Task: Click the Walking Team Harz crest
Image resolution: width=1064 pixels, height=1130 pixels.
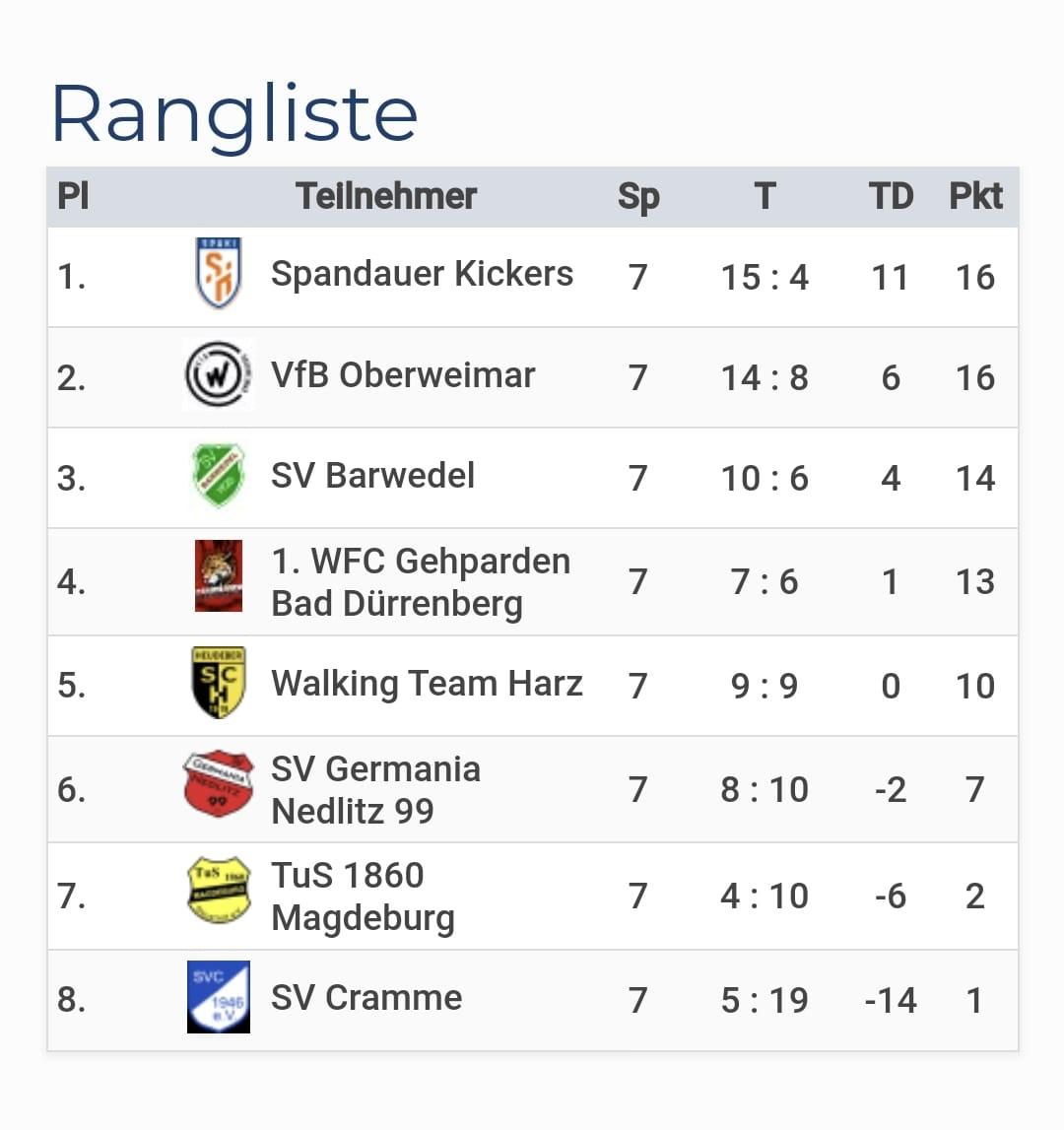Action: pyautogui.click(x=219, y=683)
